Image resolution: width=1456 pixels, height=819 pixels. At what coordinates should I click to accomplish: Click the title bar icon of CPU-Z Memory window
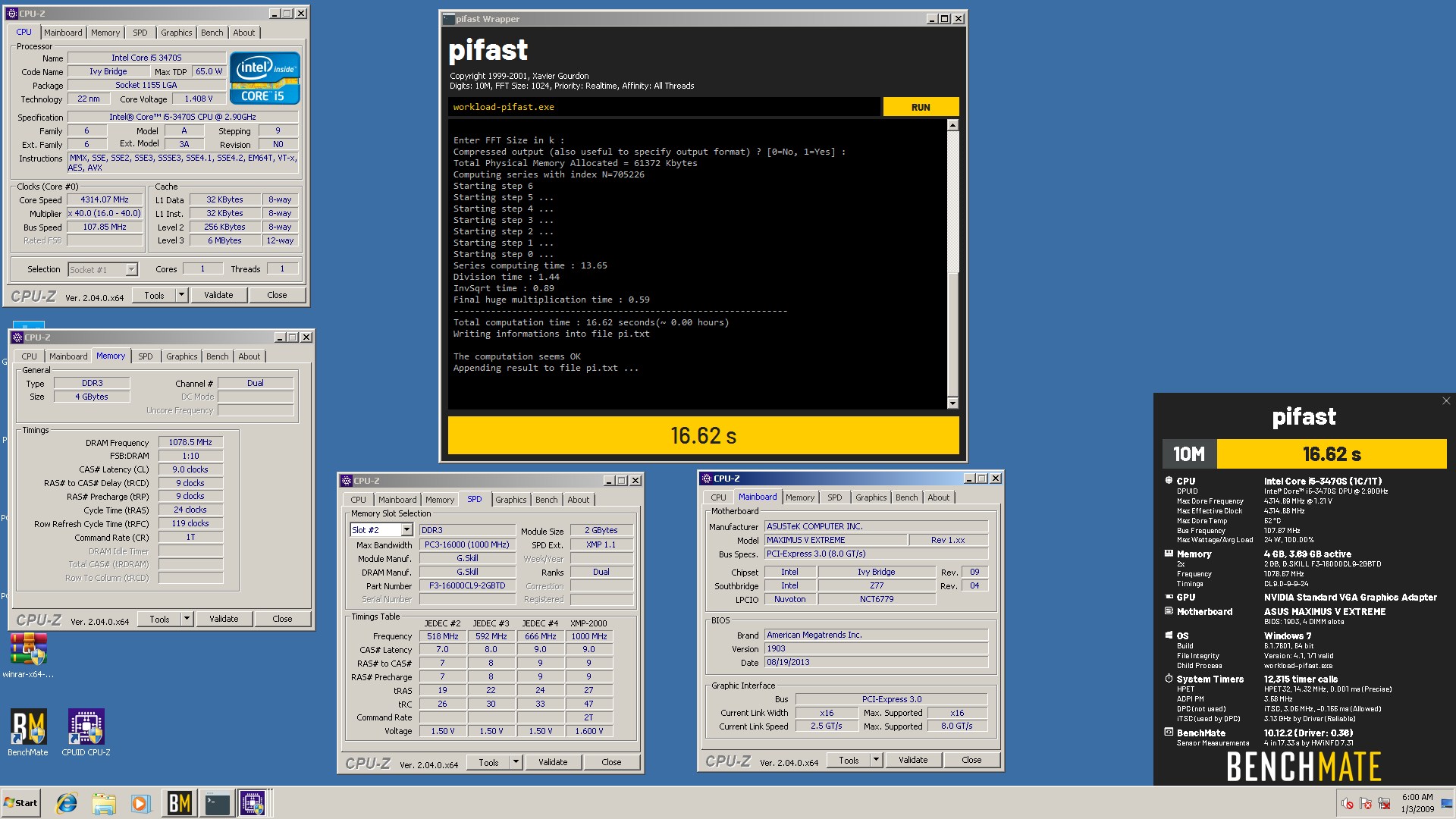pos(17,337)
